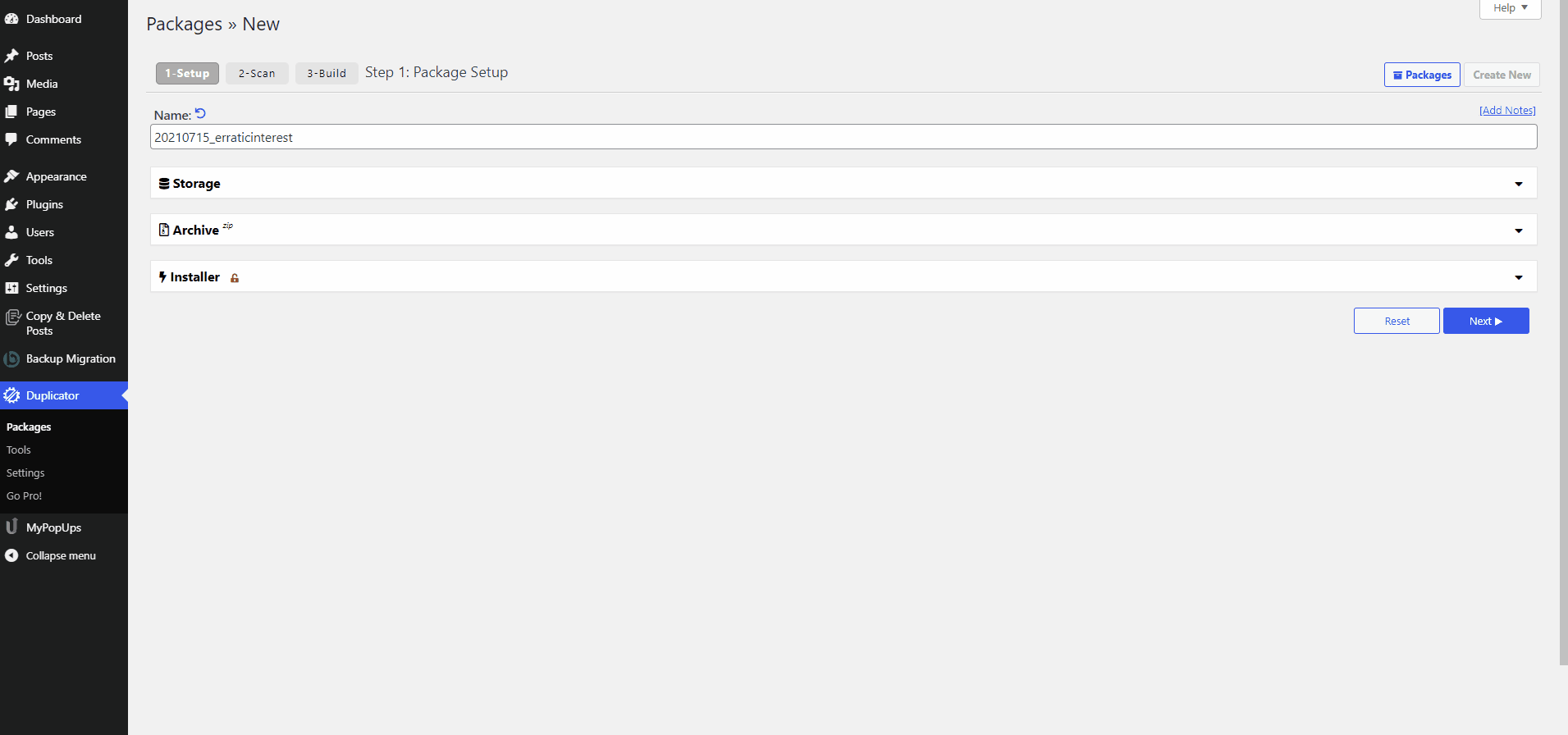The height and width of the screenshot is (735, 1568).
Task: Select the 2-Scan step tab
Action: tap(257, 73)
